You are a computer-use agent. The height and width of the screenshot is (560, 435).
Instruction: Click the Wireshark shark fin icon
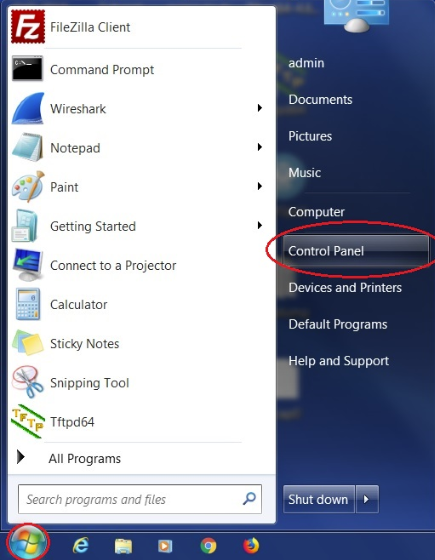point(28,108)
